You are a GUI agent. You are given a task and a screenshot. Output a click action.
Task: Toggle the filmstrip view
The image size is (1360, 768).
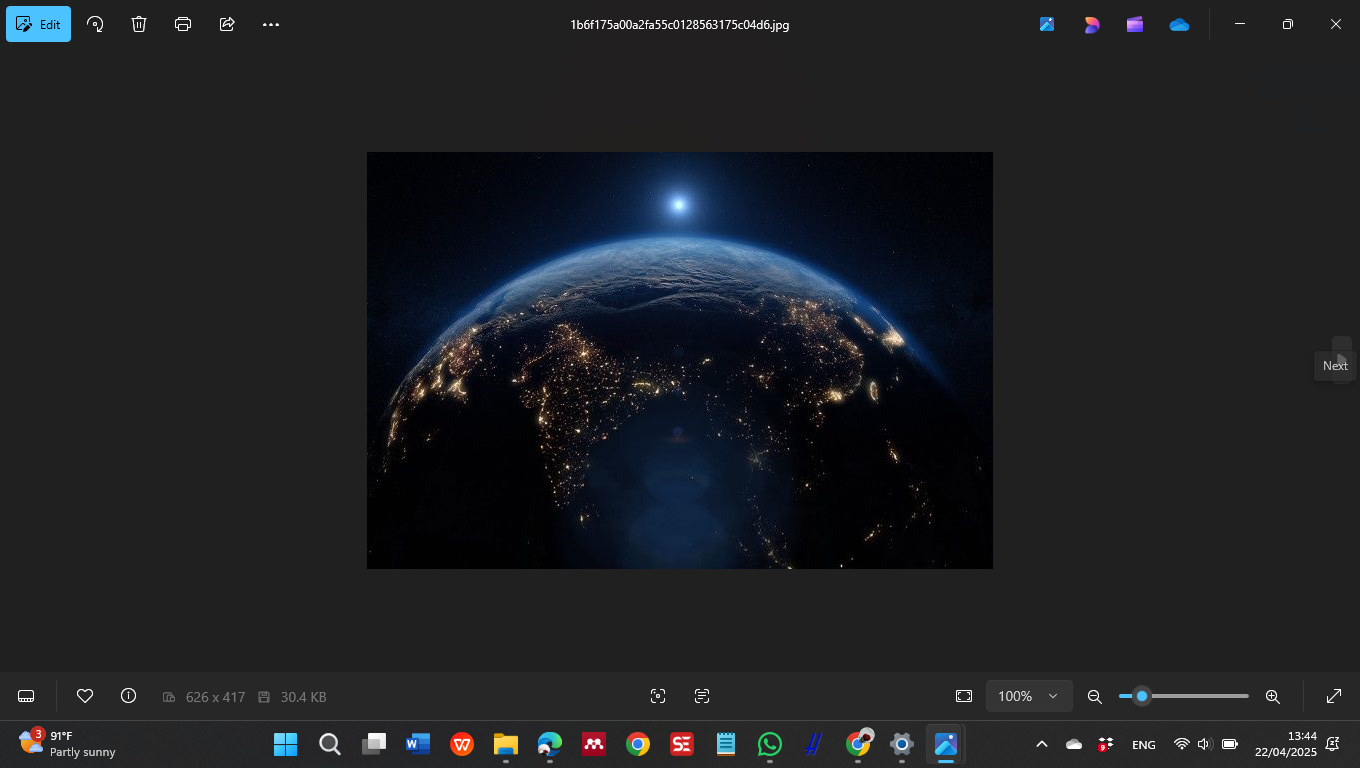[x=27, y=696]
